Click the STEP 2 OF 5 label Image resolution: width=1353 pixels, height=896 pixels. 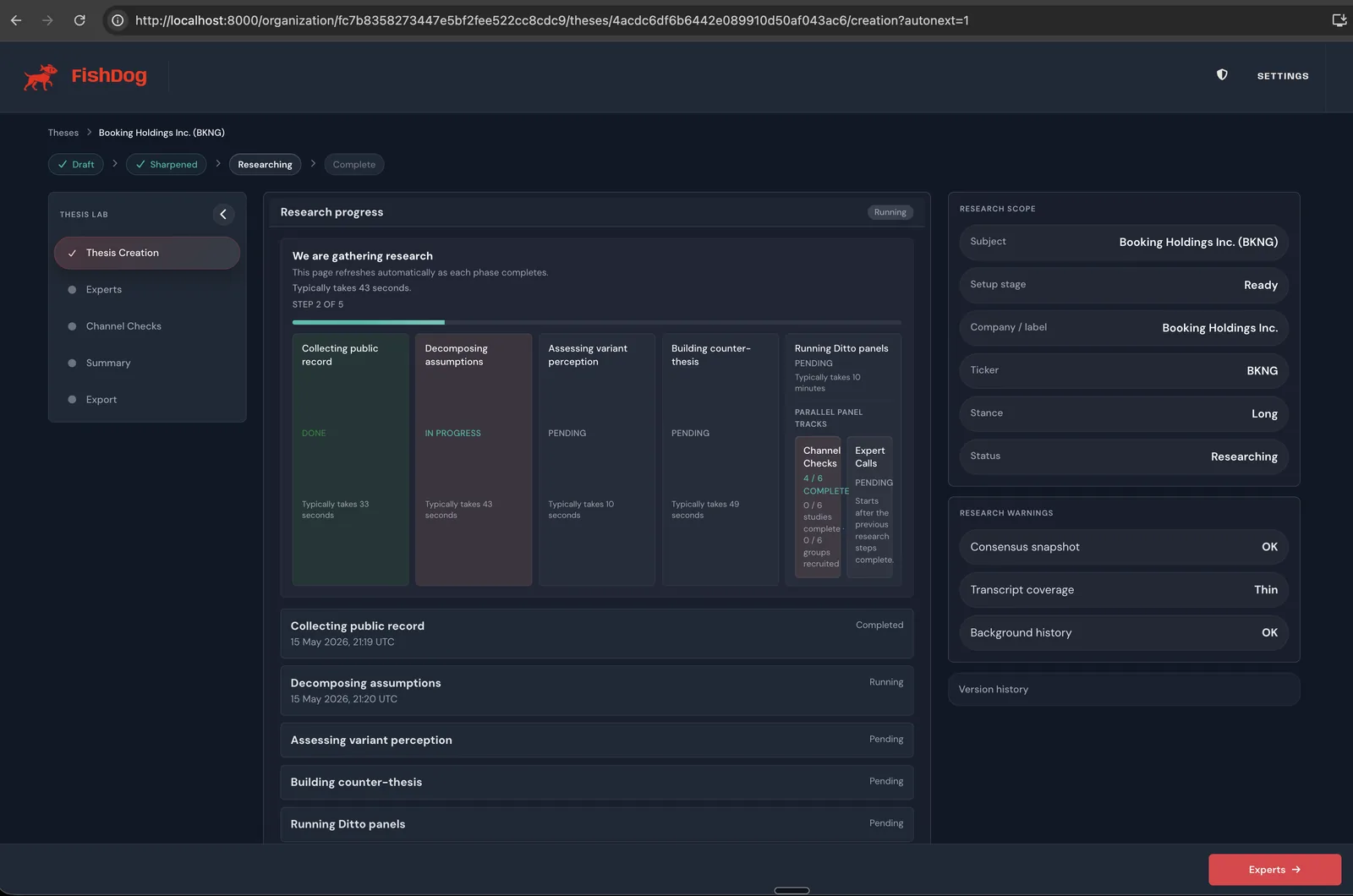click(318, 304)
